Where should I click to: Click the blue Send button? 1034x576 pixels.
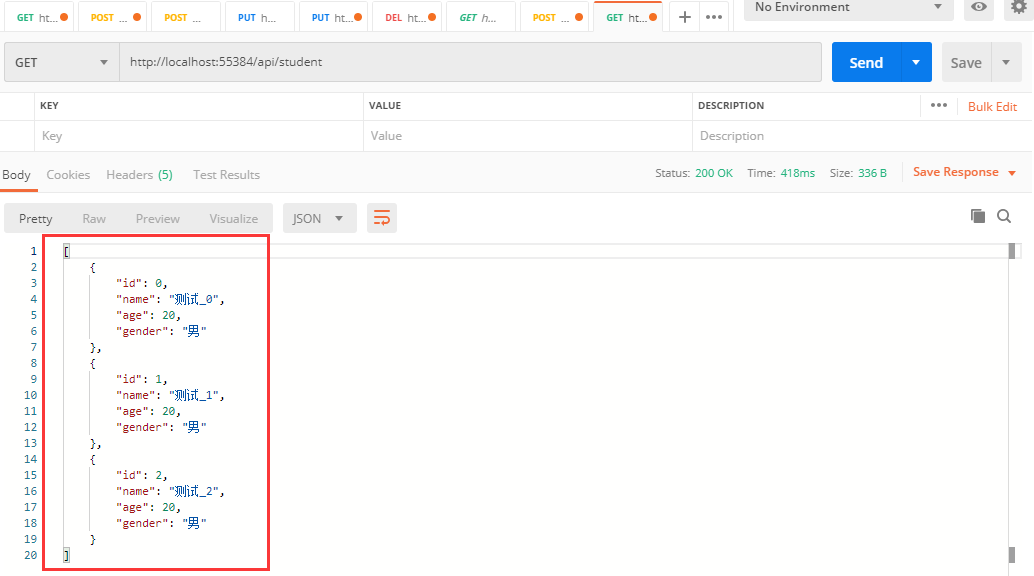point(866,62)
